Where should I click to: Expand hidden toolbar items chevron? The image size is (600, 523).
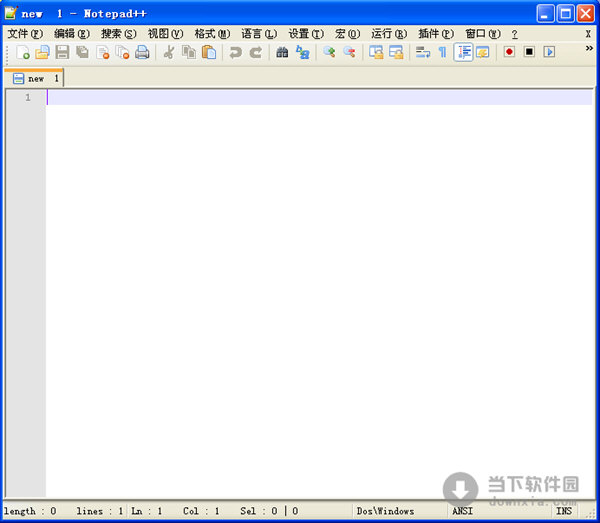[589, 48]
